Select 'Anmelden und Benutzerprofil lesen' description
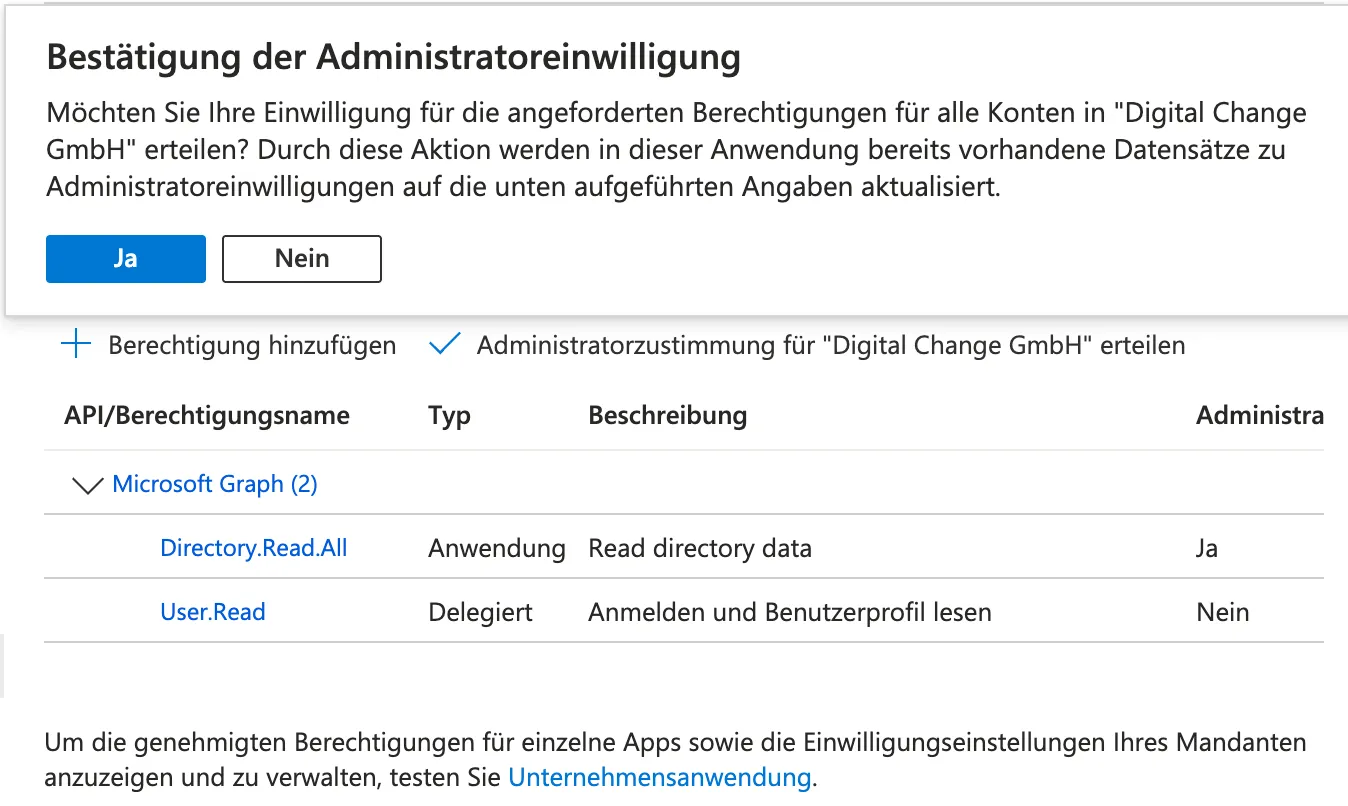This screenshot has width=1348, height=806. coord(790,613)
